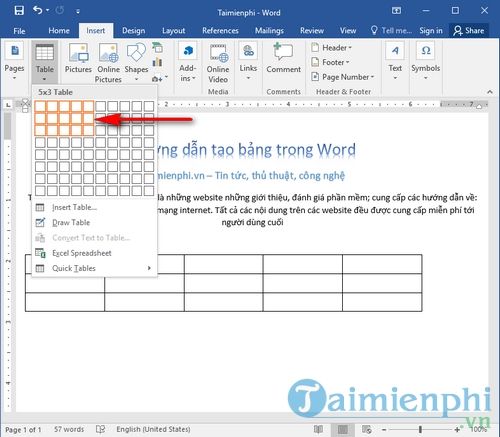Open the Links dropdown
This screenshot has width=500, height=437.
[x=248, y=61]
